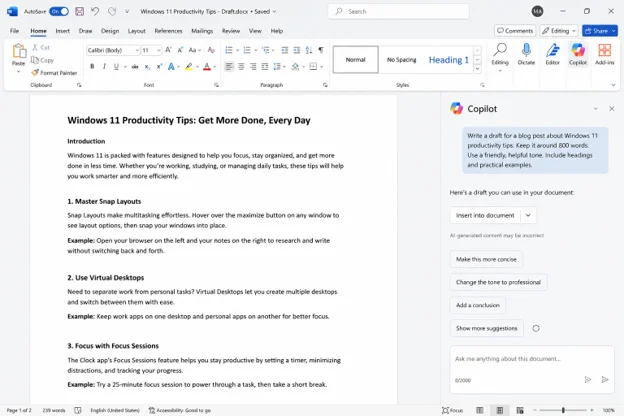Toggle Bold formatting

[92, 66]
